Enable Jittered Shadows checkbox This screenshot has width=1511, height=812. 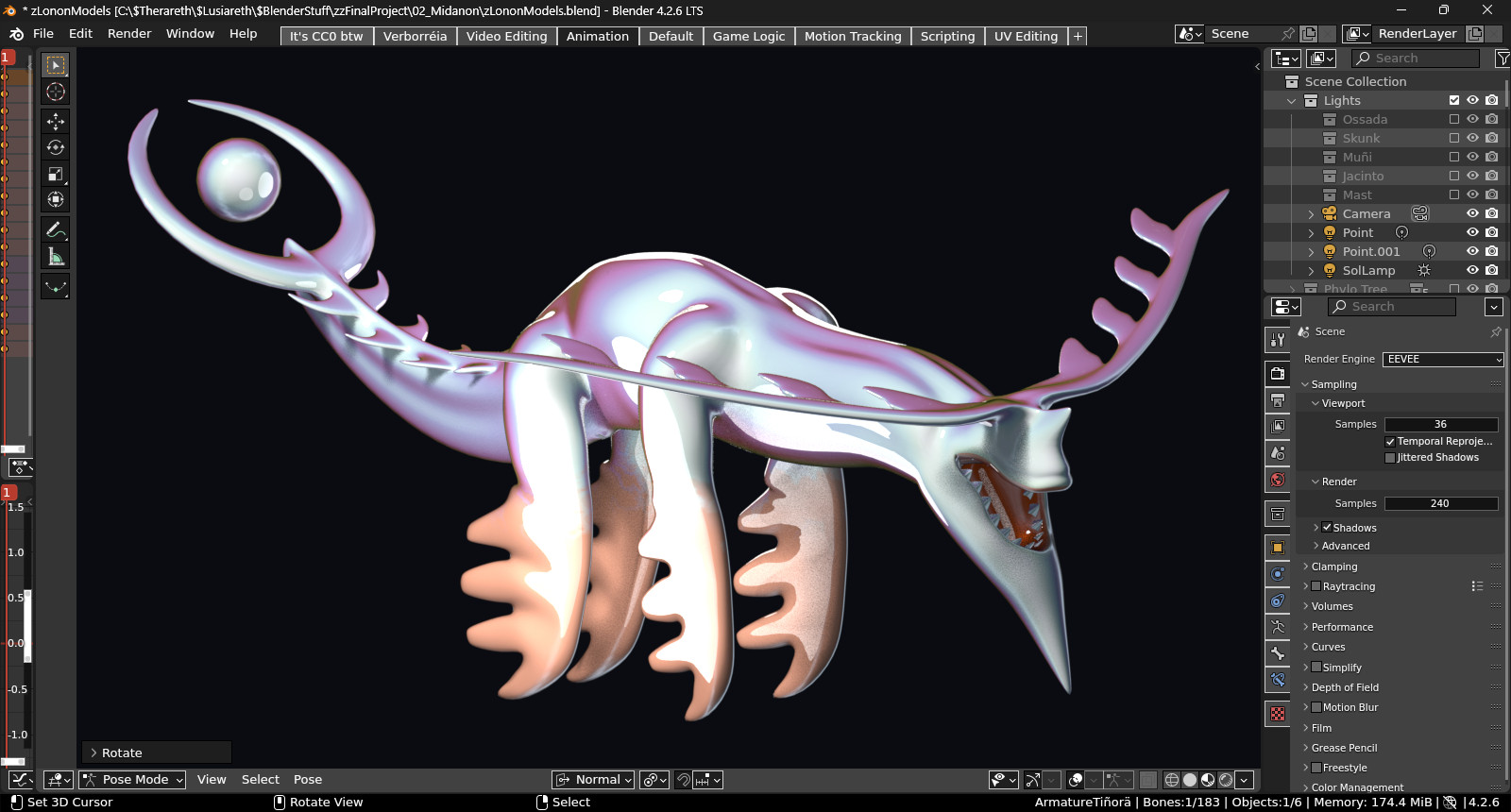1390,458
